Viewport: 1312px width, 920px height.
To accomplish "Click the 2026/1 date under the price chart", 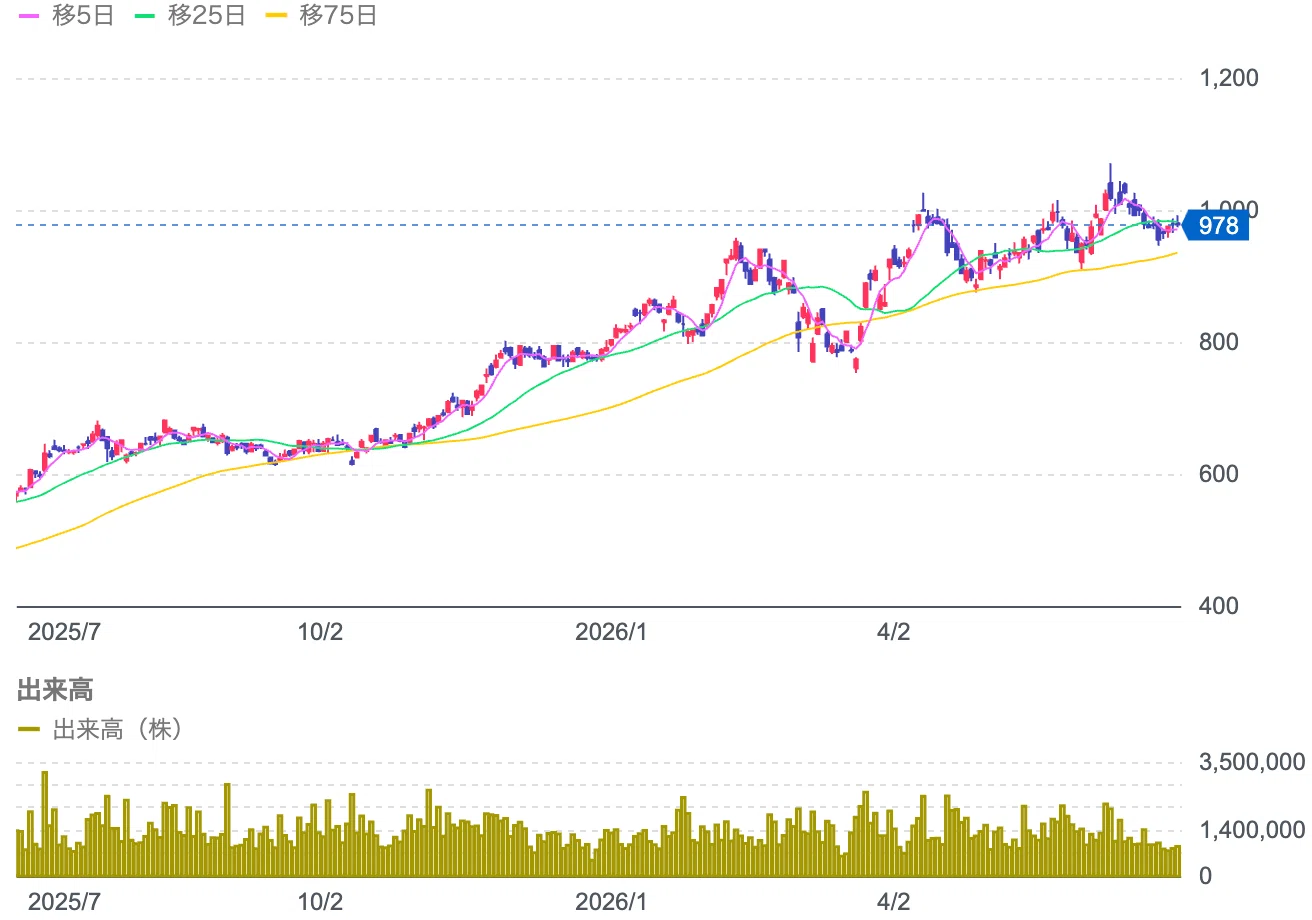I will (x=614, y=632).
